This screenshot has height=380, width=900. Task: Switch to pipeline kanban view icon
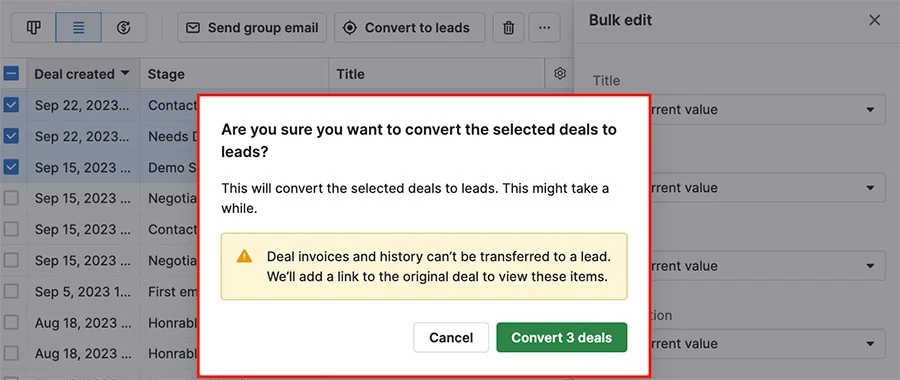(x=34, y=28)
